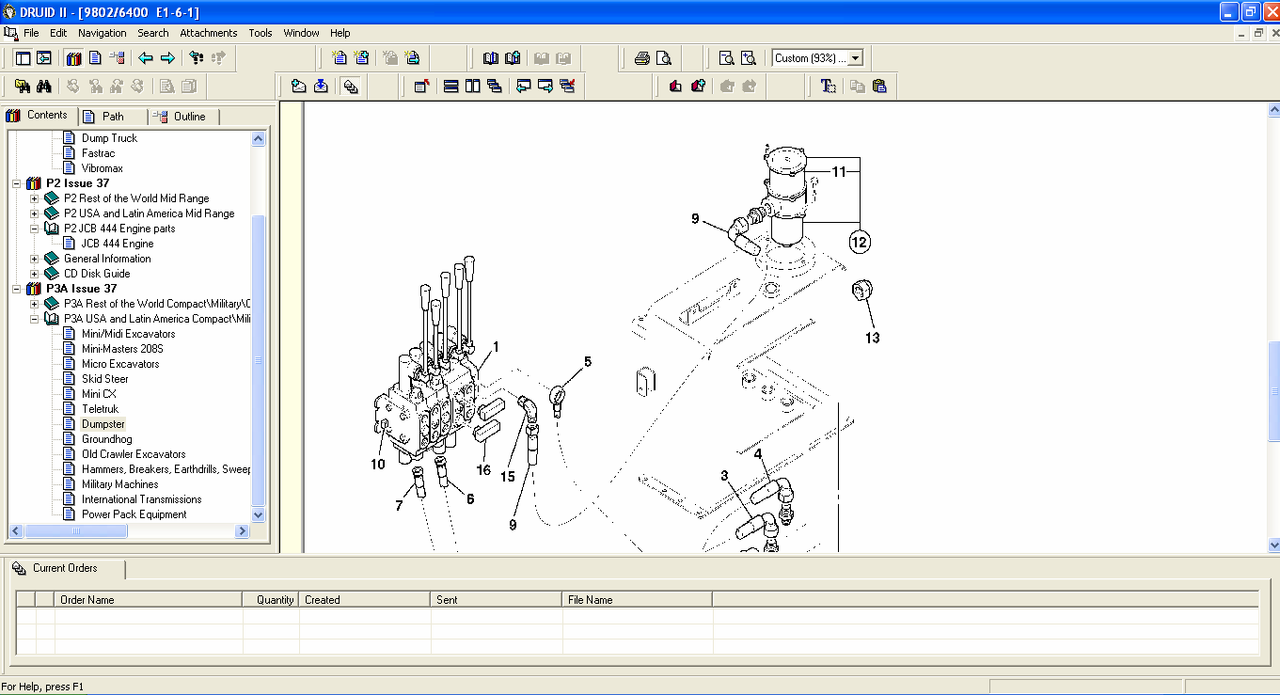Image resolution: width=1280 pixels, height=695 pixels.
Task: Switch to the Path tab
Action: (x=112, y=116)
